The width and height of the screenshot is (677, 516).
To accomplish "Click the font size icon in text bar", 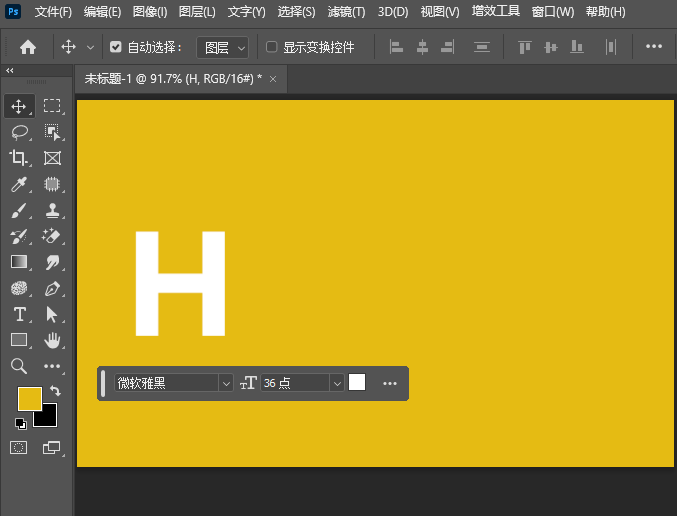I will (x=248, y=383).
